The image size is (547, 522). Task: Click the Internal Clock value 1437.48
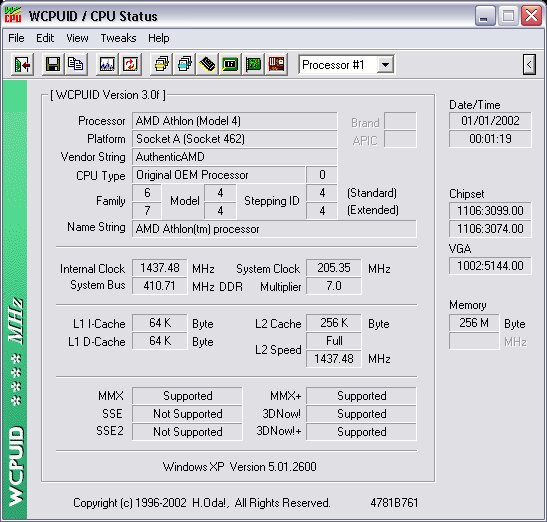160,268
